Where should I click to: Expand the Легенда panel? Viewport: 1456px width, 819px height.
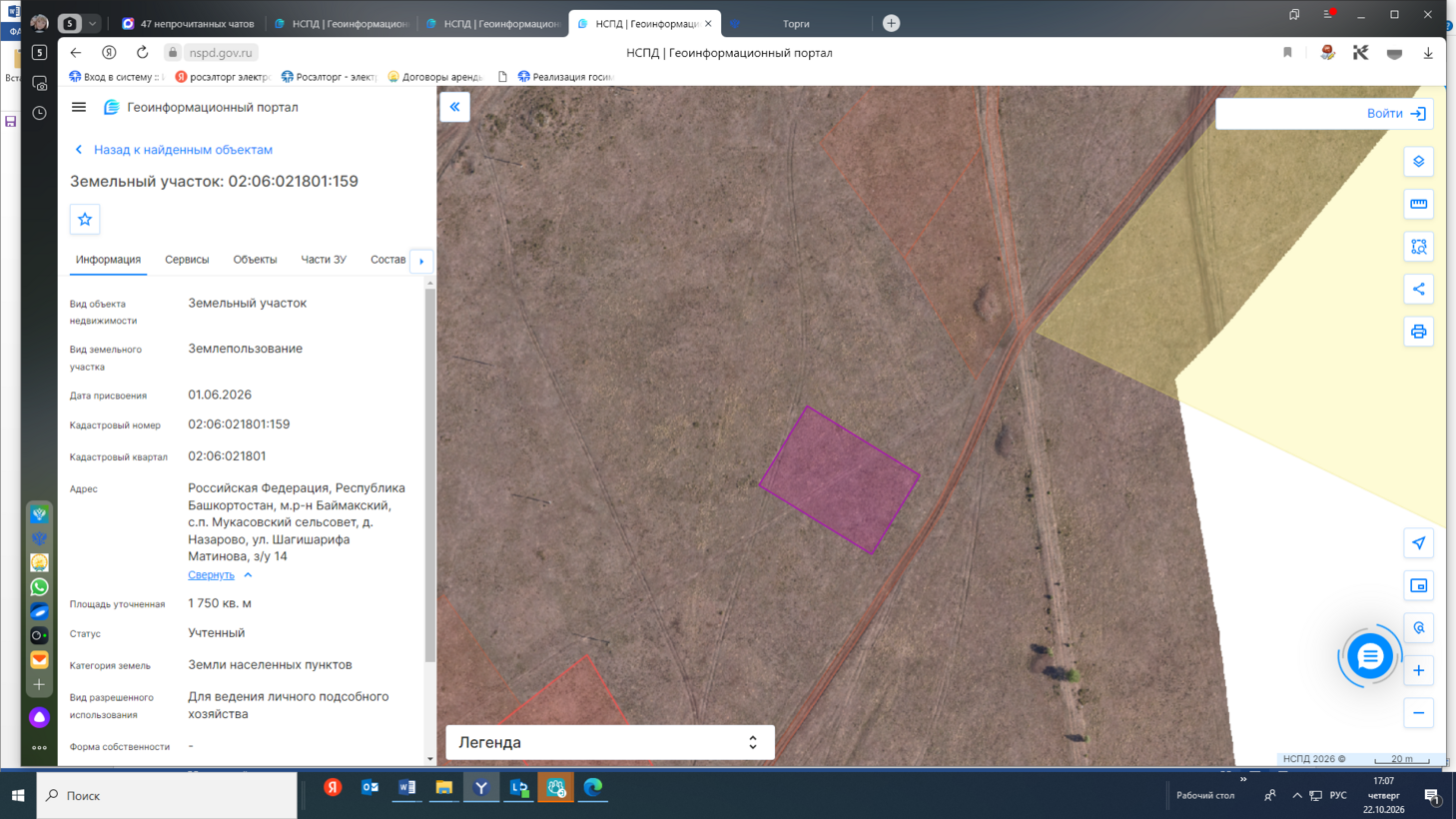(x=609, y=742)
